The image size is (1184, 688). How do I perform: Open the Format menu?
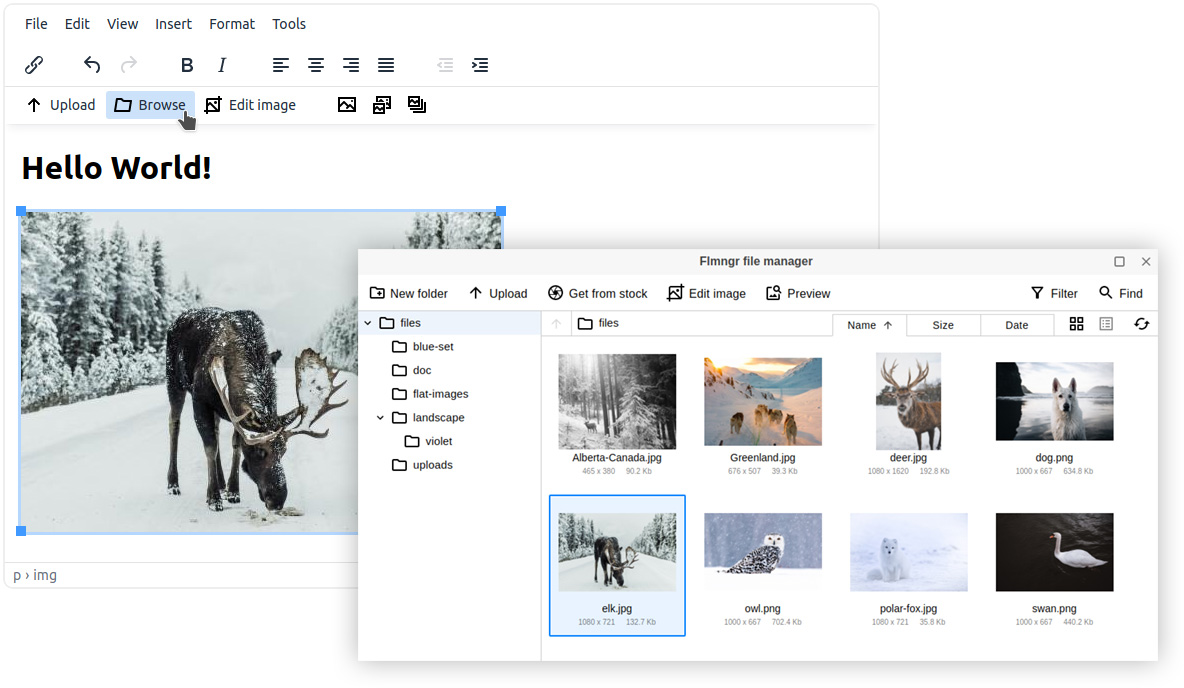(232, 24)
